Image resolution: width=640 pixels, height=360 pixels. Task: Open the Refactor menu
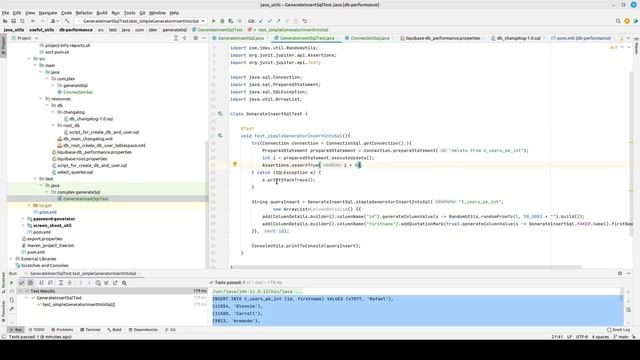click(84, 13)
